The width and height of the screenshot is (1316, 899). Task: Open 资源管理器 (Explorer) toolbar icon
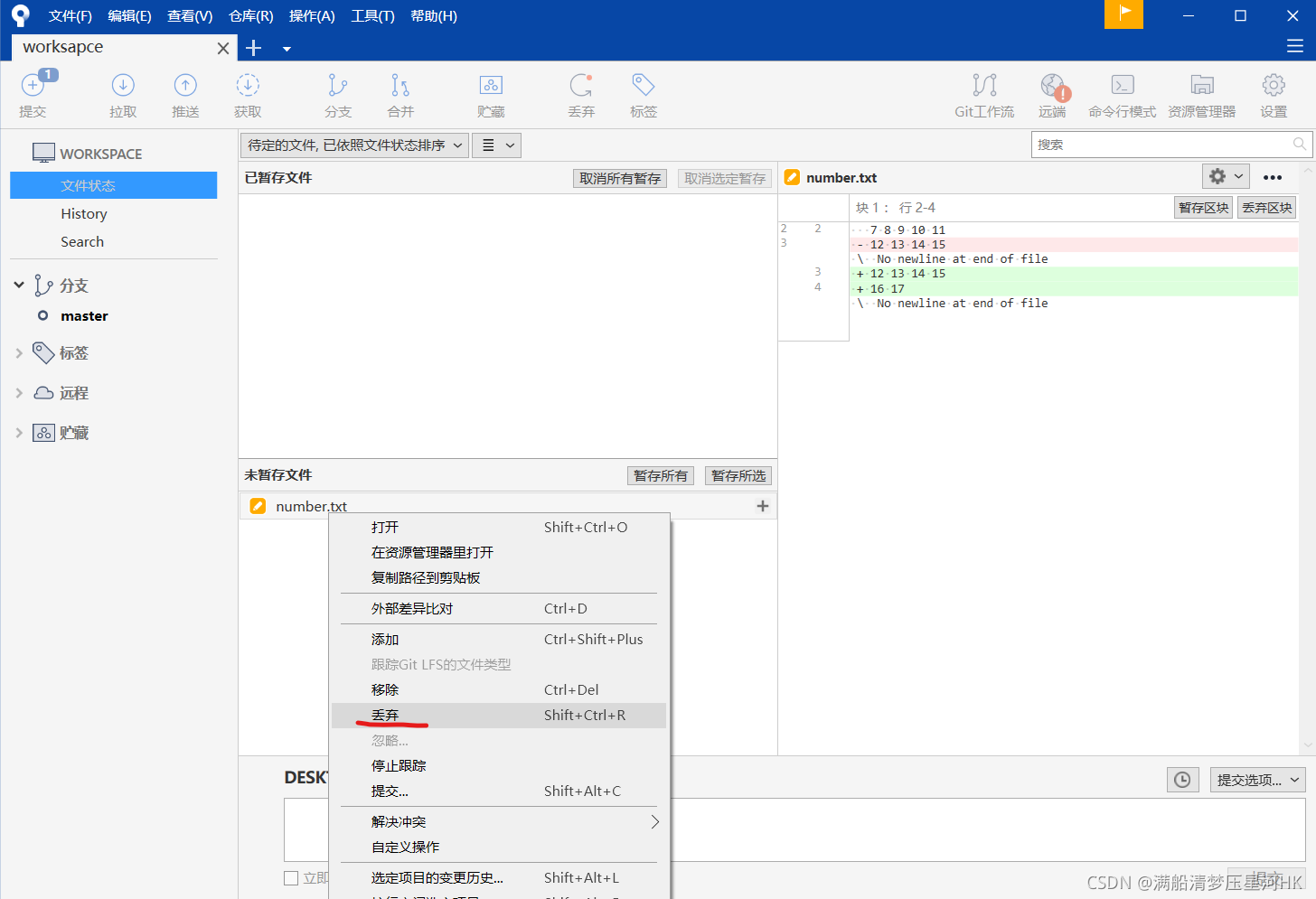click(x=1202, y=85)
